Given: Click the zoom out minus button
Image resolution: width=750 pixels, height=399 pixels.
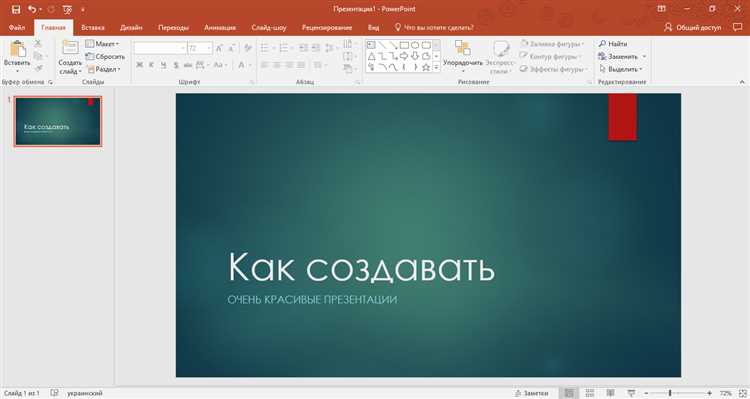Looking at the screenshot, I should (x=646, y=393).
